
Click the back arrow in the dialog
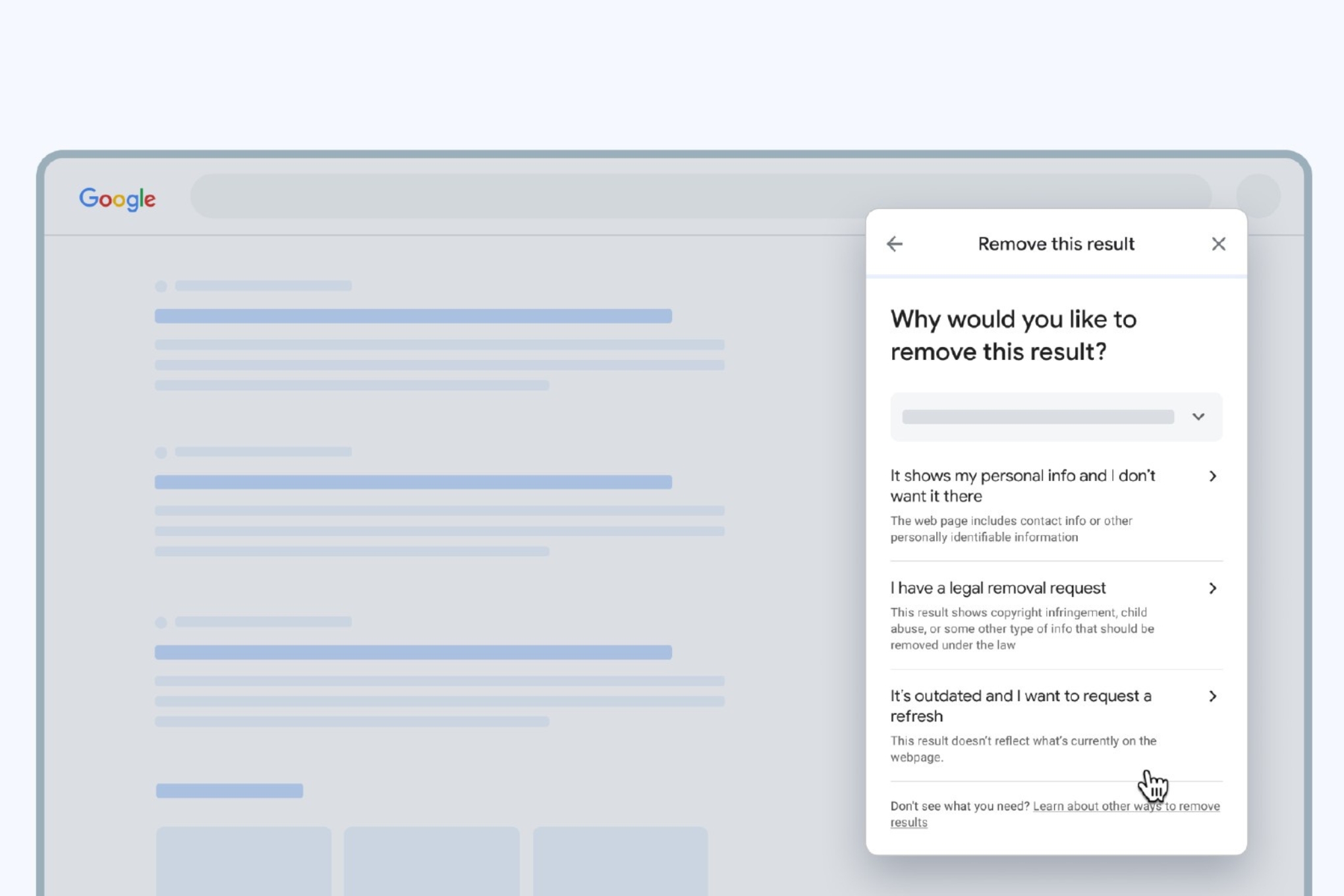(894, 244)
